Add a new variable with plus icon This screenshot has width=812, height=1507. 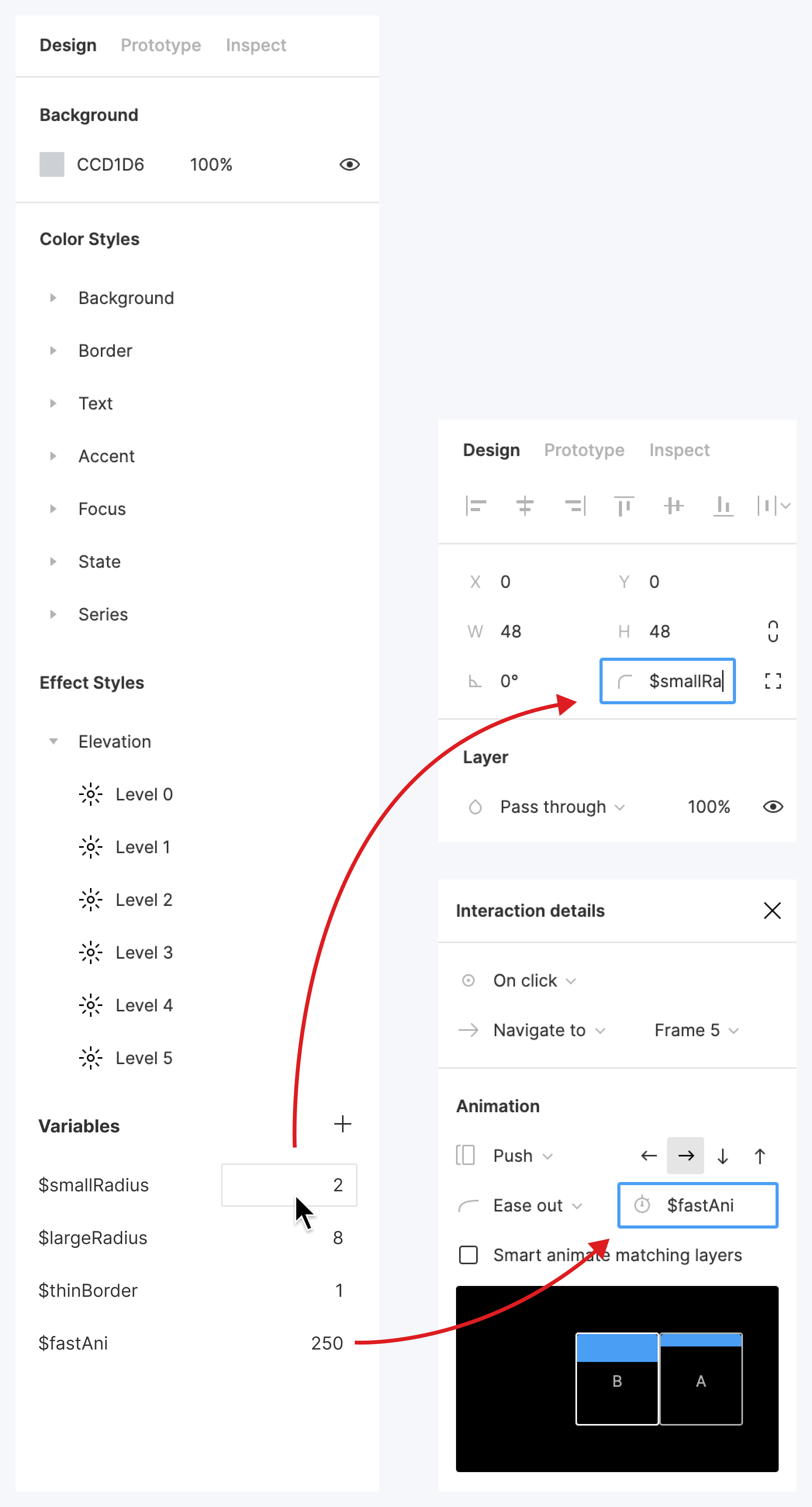(x=343, y=1124)
